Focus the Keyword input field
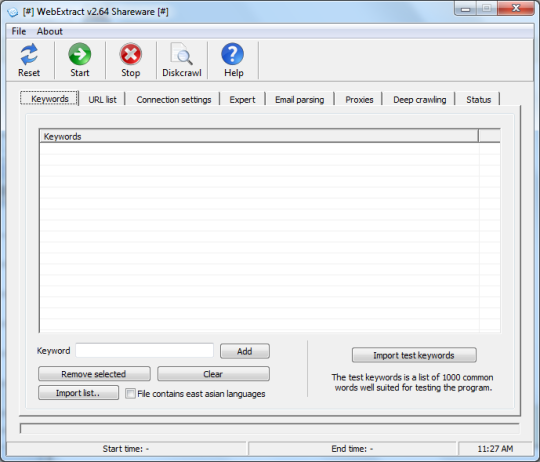 point(145,350)
